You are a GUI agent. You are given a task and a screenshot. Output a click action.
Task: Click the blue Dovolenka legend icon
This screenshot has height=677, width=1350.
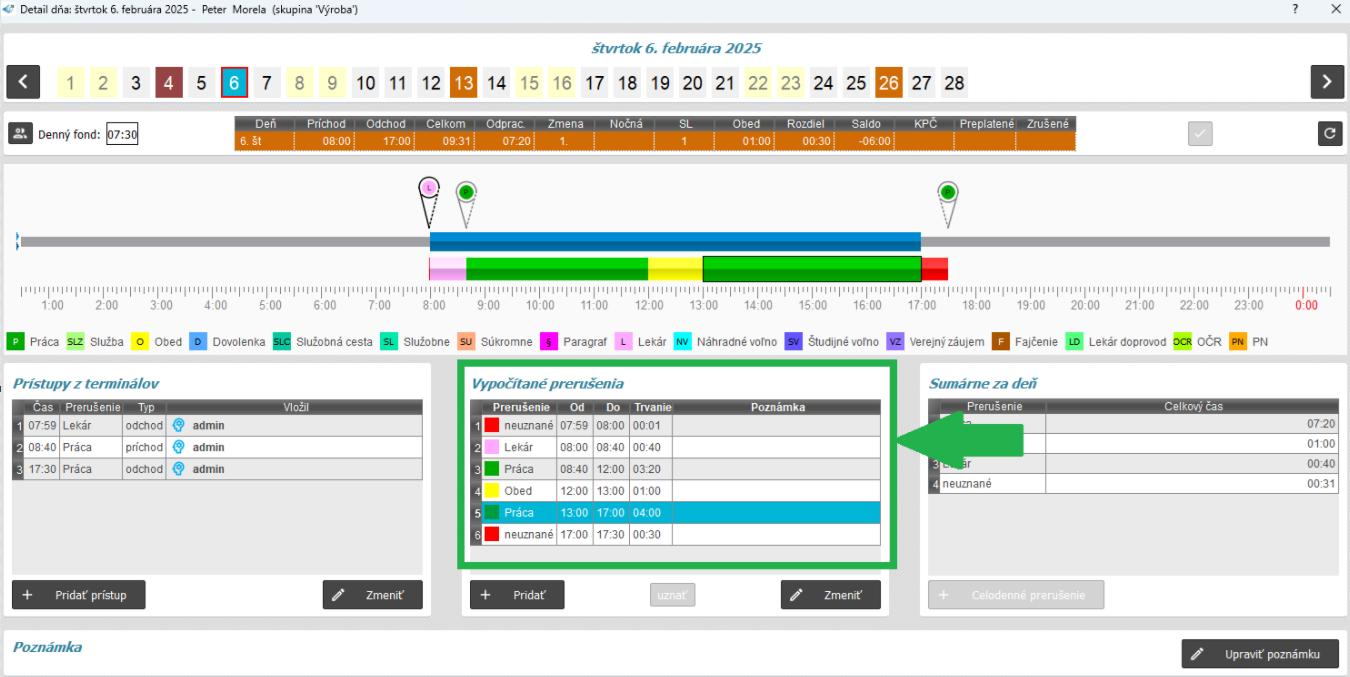(x=197, y=342)
